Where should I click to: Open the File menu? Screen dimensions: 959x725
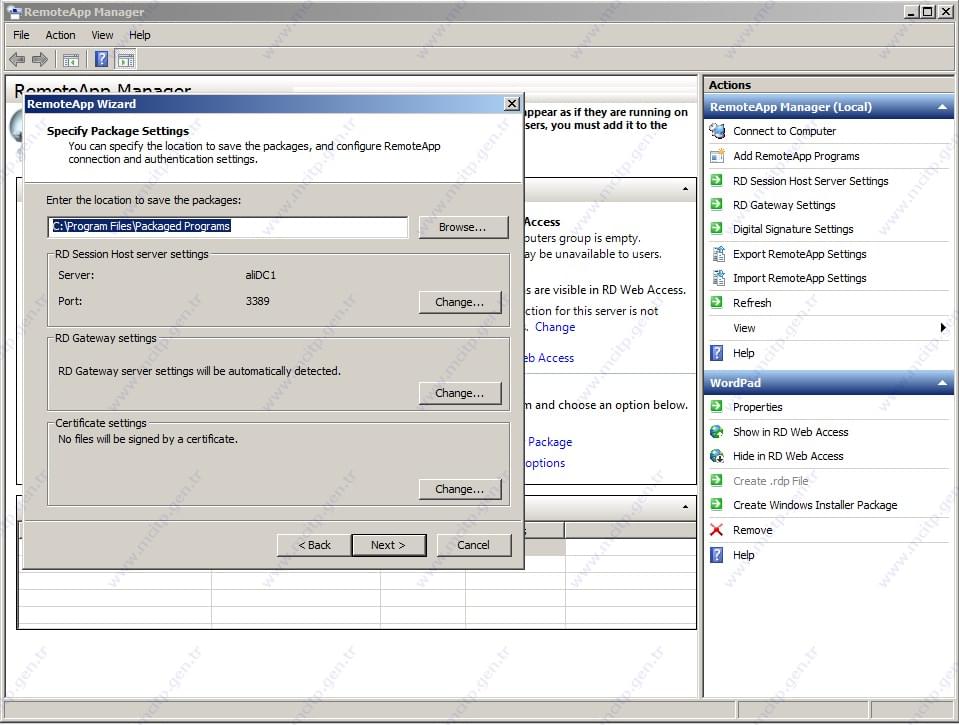pos(21,35)
